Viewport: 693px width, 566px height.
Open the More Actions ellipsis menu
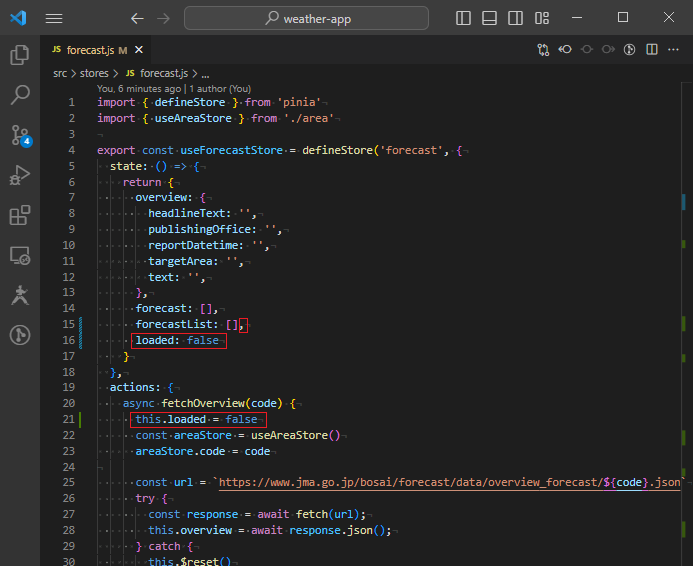click(x=673, y=49)
